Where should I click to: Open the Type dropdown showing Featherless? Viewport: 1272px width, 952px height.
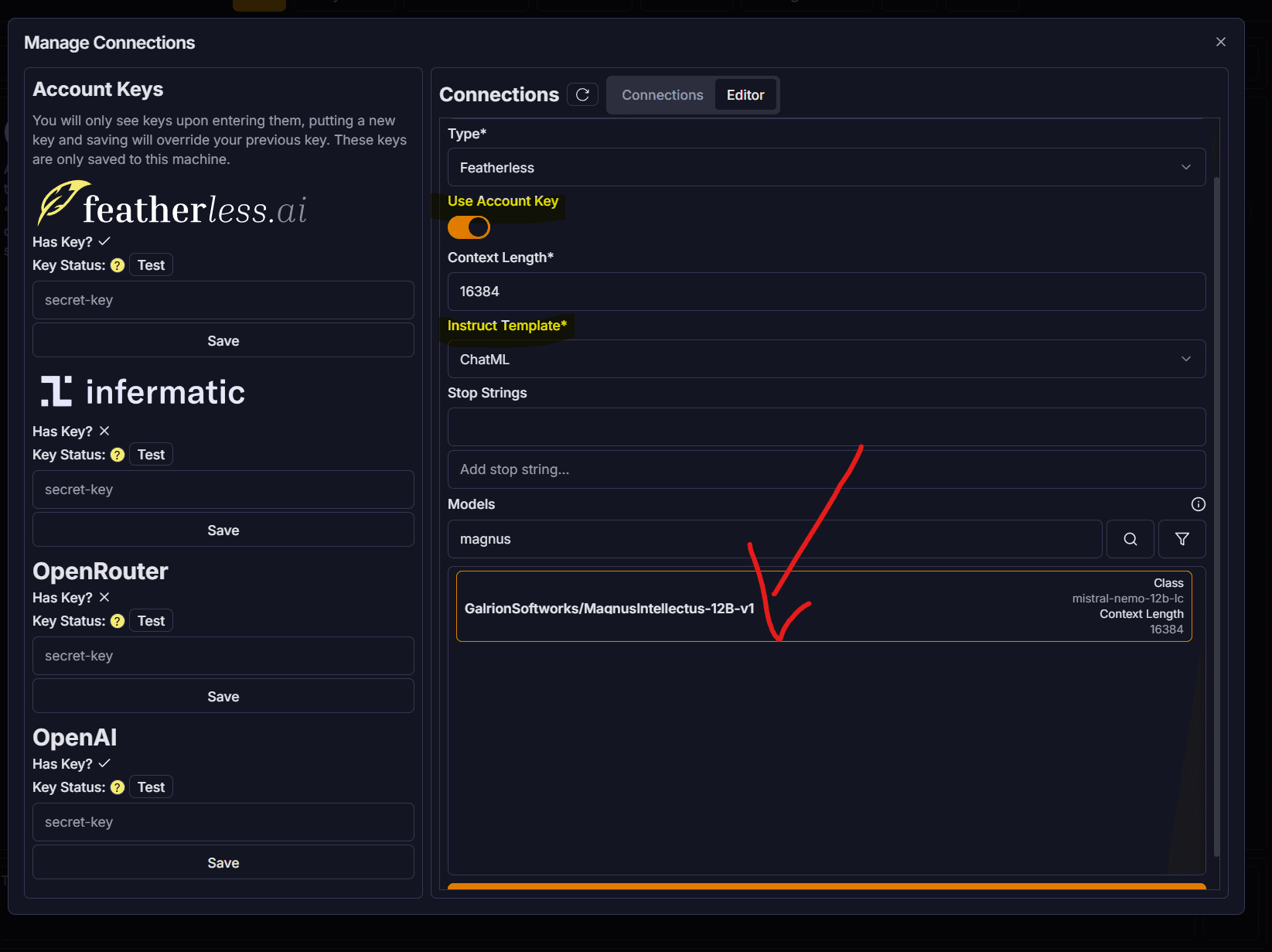point(827,167)
